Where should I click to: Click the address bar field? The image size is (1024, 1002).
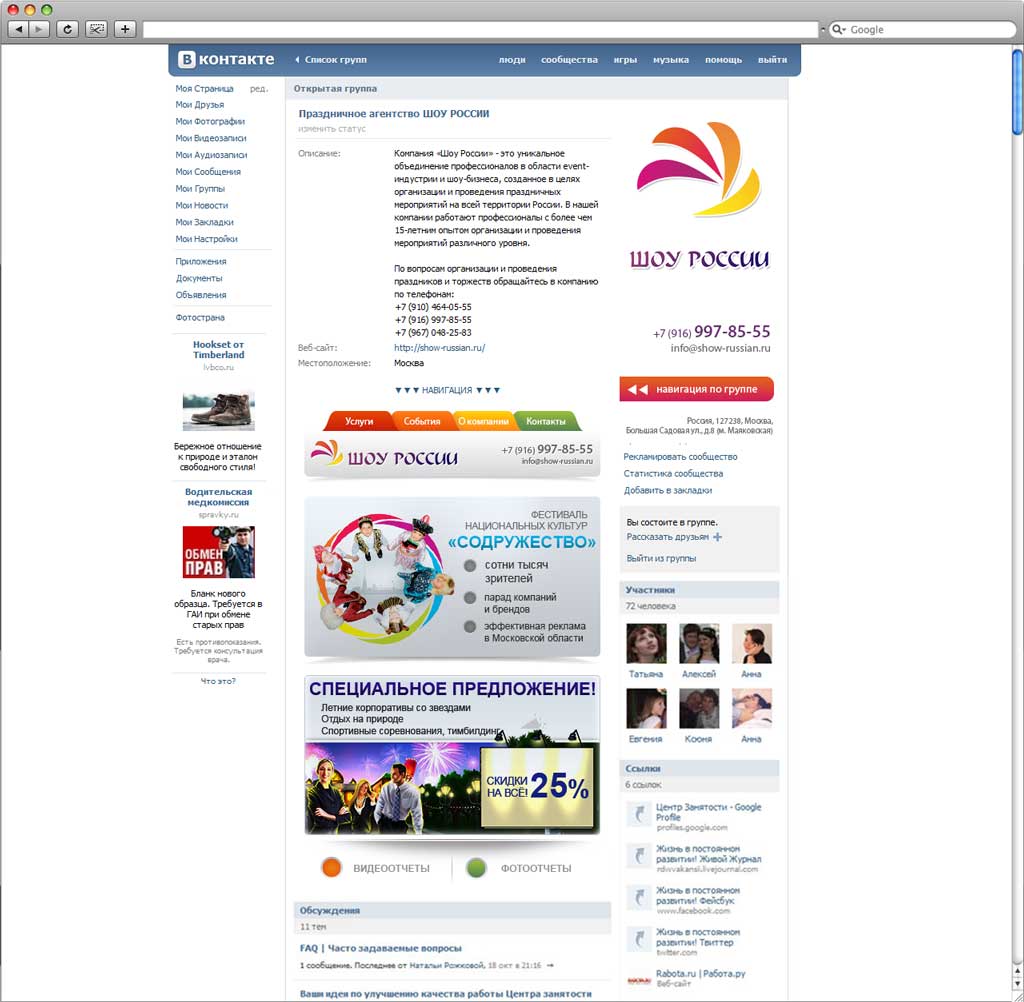click(481, 29)
